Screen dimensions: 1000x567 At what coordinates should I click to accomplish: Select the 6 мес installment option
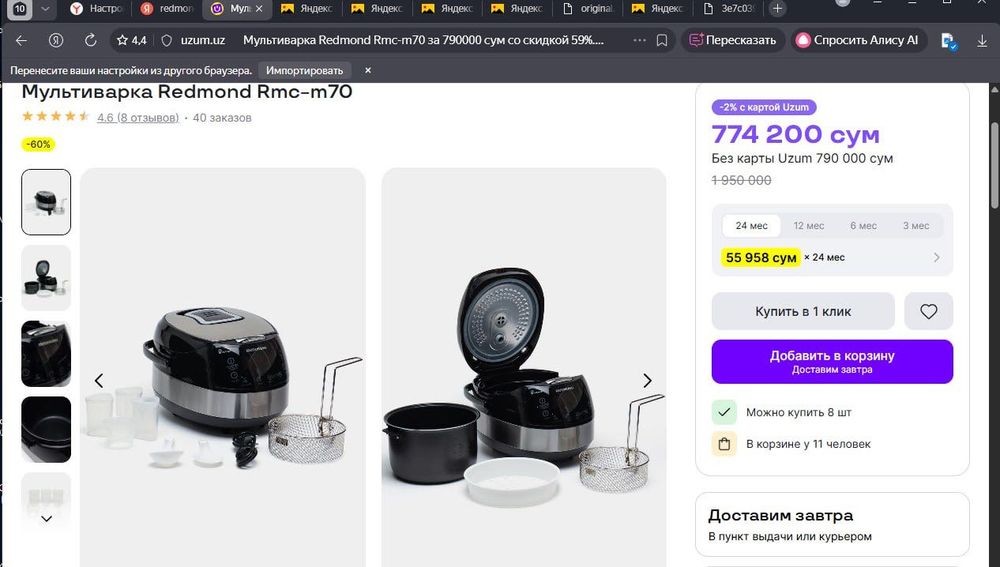(863, 226)
